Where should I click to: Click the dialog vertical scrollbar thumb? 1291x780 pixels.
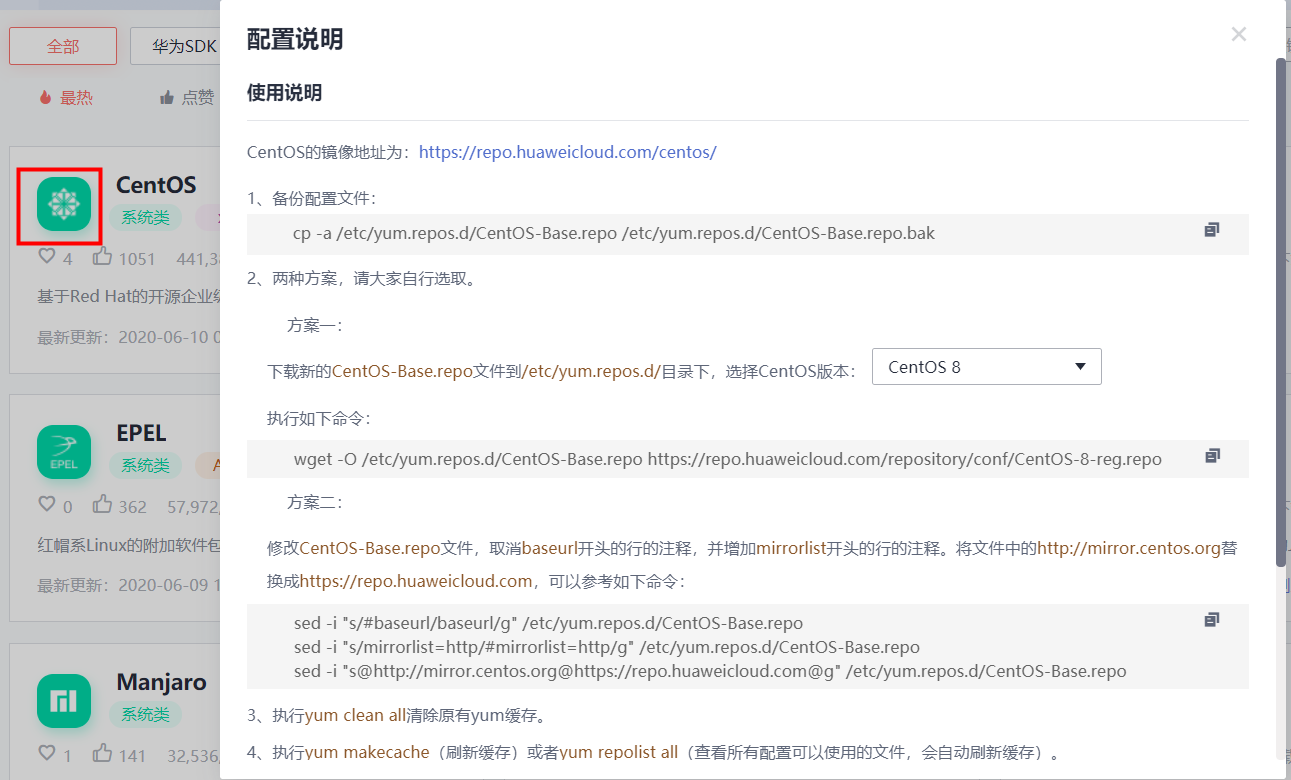1281,312
